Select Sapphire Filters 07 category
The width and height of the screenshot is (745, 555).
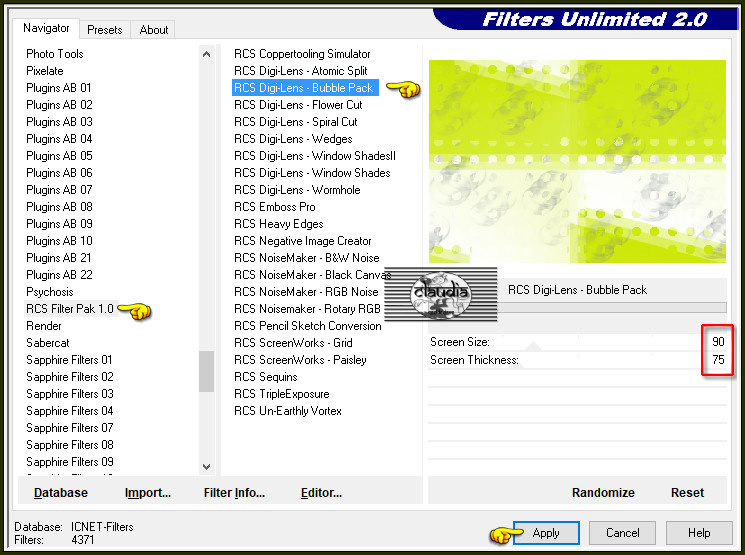(x=70, y=428)
